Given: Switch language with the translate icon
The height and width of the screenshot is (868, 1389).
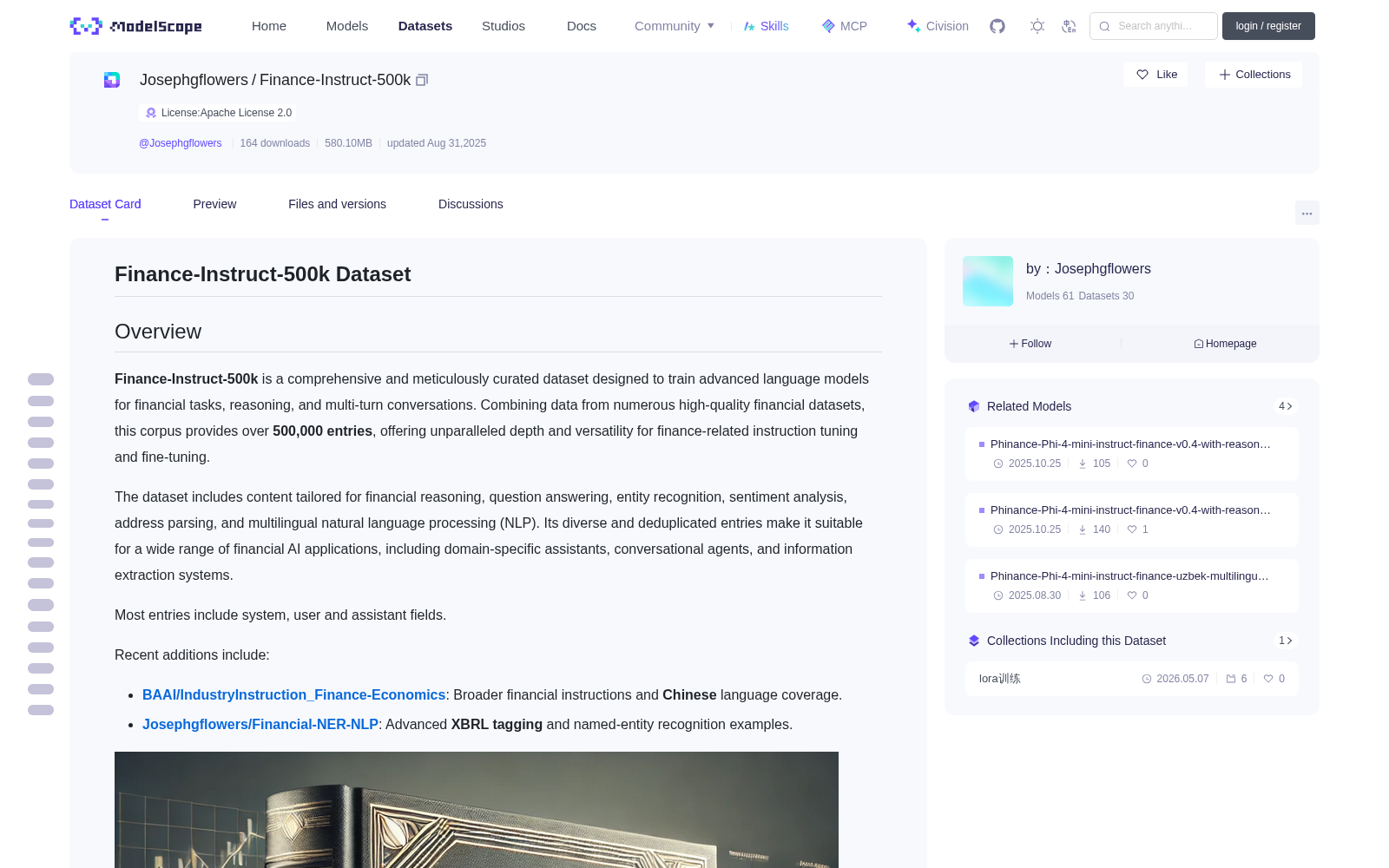Looking at the screenshot, I should (1069, 26).
